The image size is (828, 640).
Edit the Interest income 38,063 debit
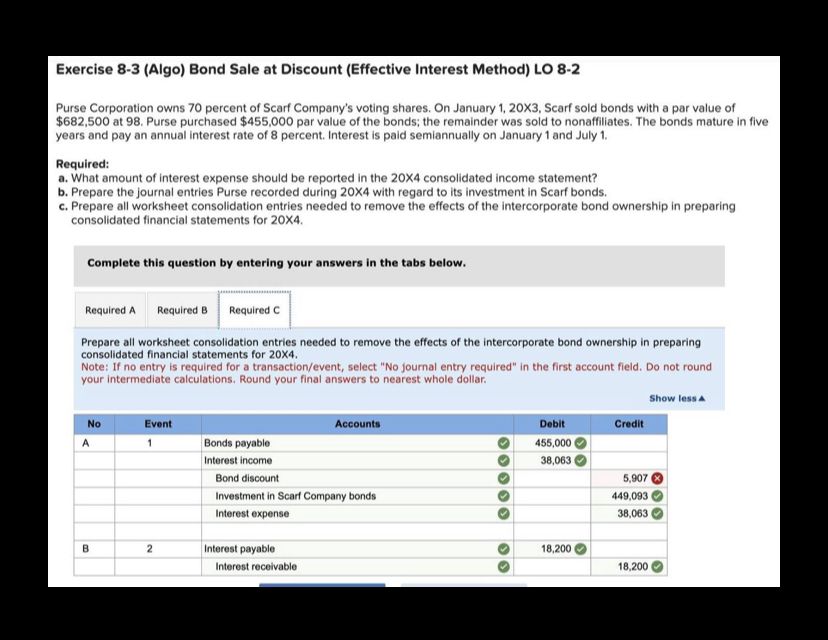(552, 460)
